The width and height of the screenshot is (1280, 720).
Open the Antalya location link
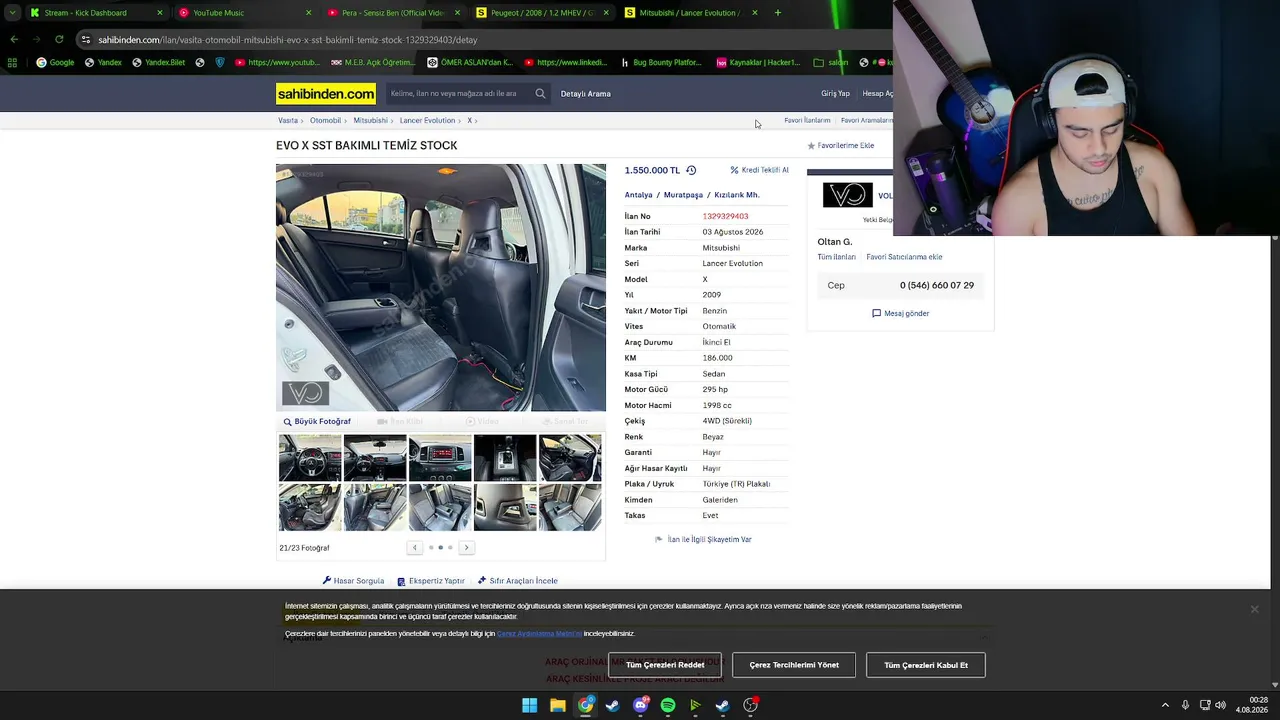click(638, 195)
